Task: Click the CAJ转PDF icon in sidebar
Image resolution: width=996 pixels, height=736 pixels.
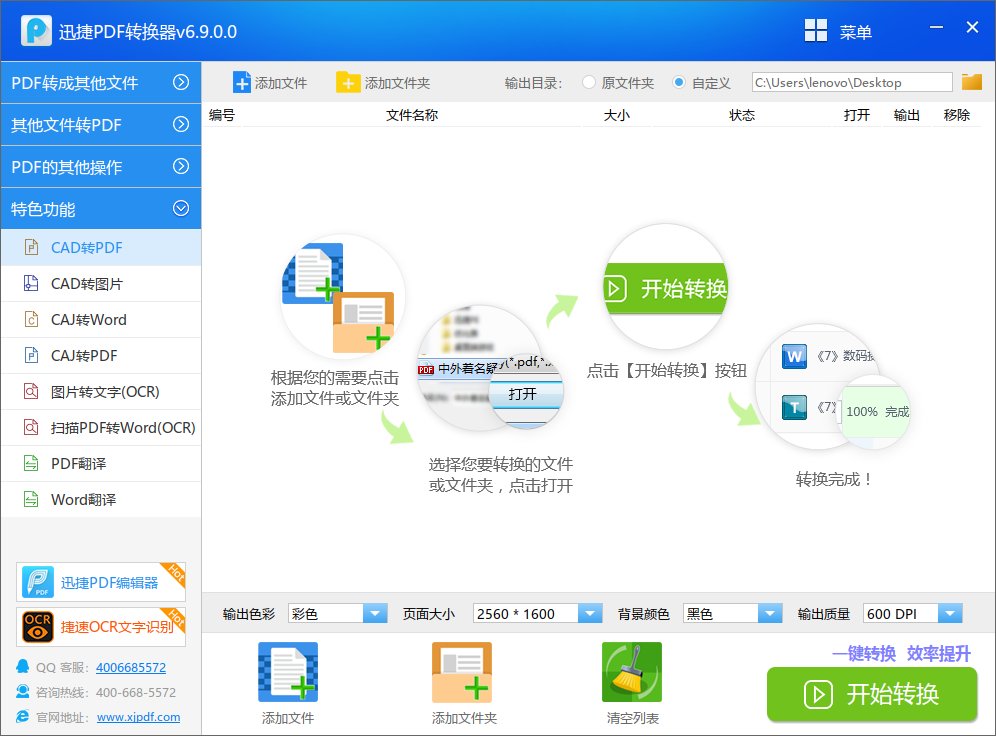Action: (x=31, y=355)
